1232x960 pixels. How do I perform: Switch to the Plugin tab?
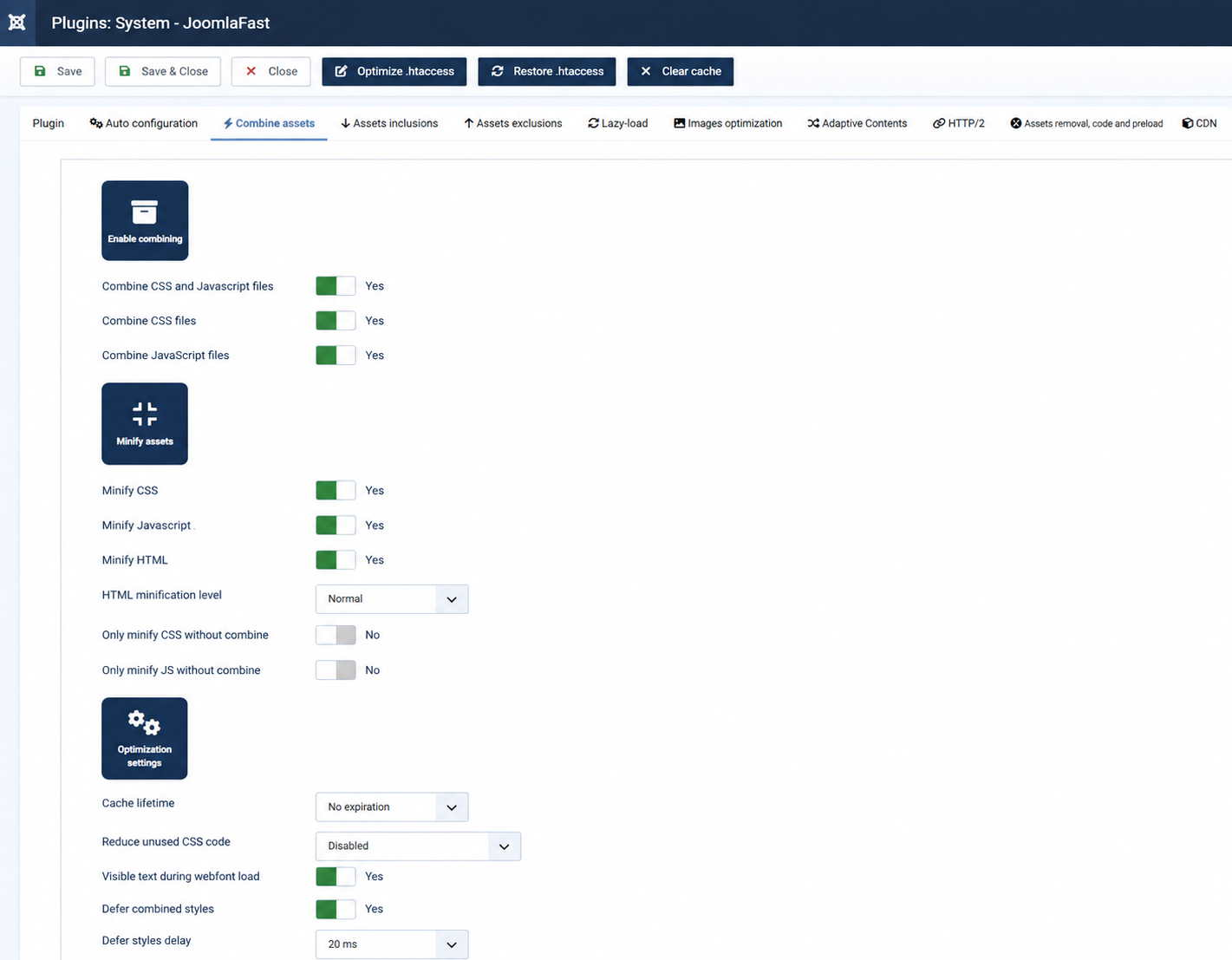[49, 123]
